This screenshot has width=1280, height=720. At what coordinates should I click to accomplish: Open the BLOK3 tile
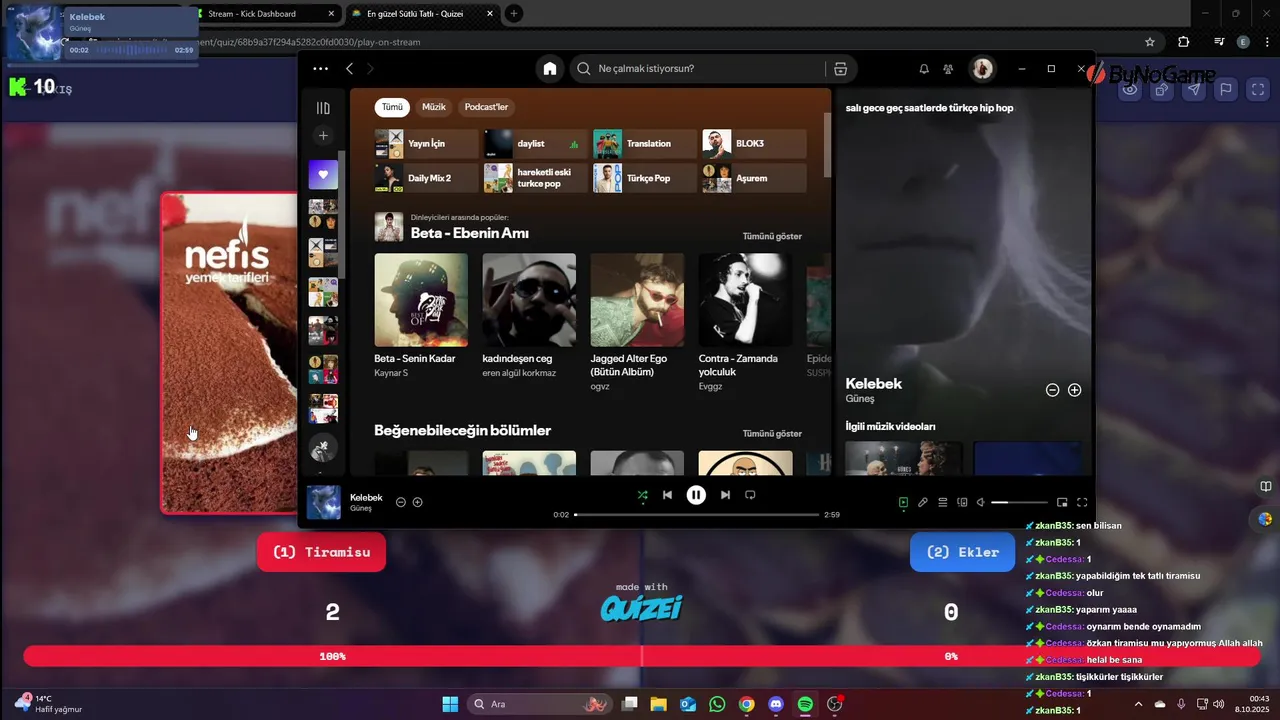(x=753, y=144)
